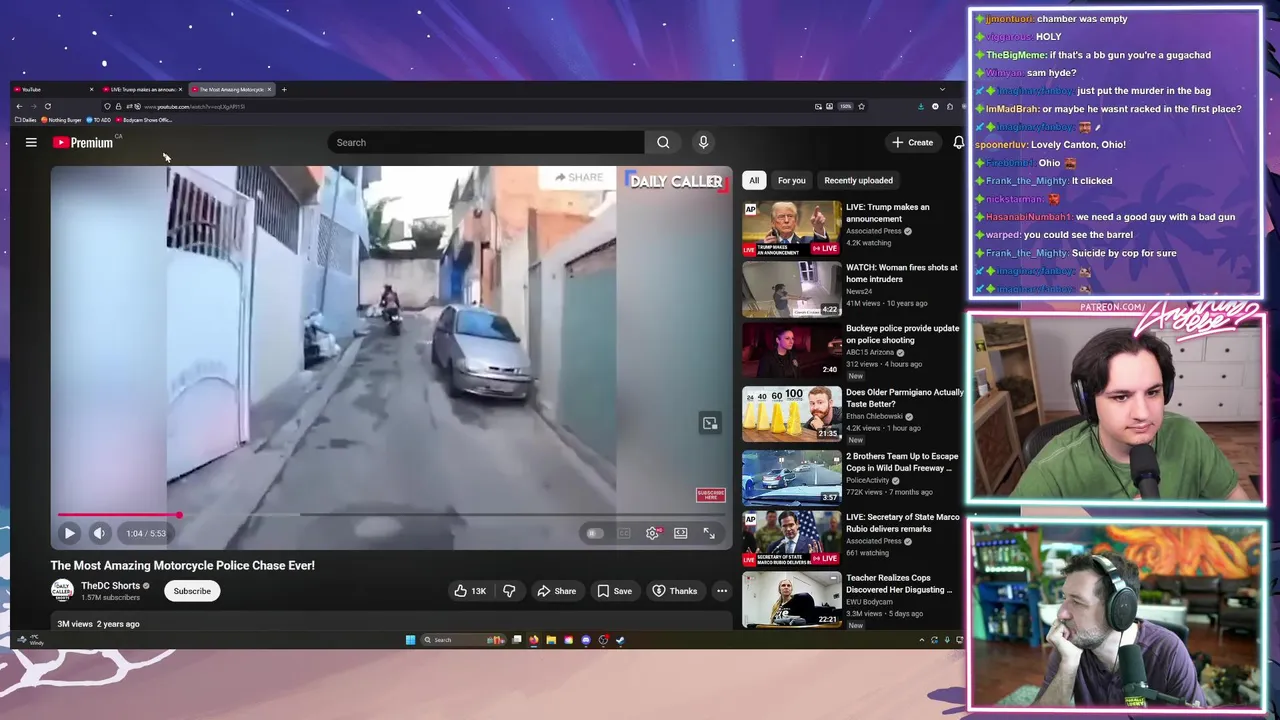Open TheDC Shorts channel avatar

(62, 591)
